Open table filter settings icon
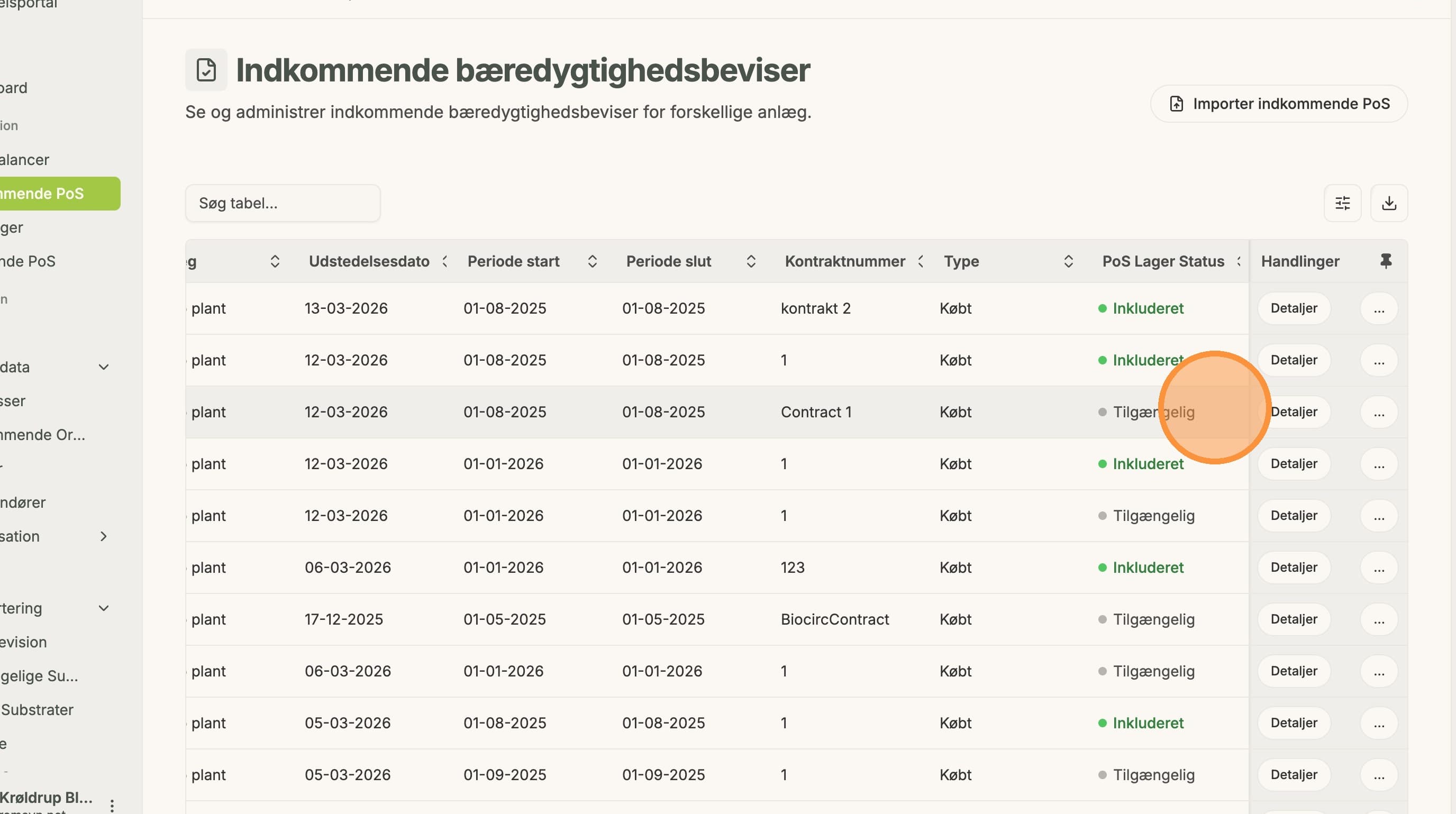The width and height of the screenshot is (1456, 814). [x=1342, y=203]
